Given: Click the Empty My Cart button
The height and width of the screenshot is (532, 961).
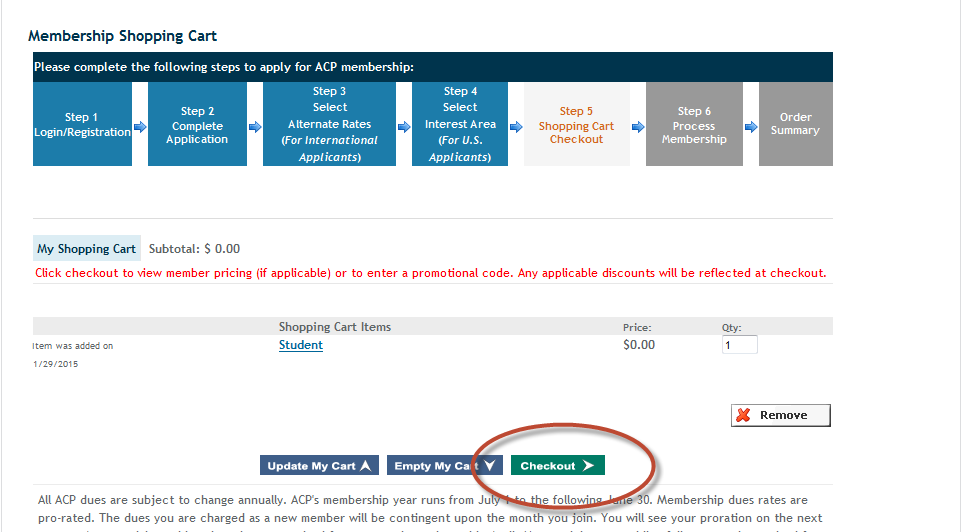Looking at the screenshot, I should click(x=444, y=466).
